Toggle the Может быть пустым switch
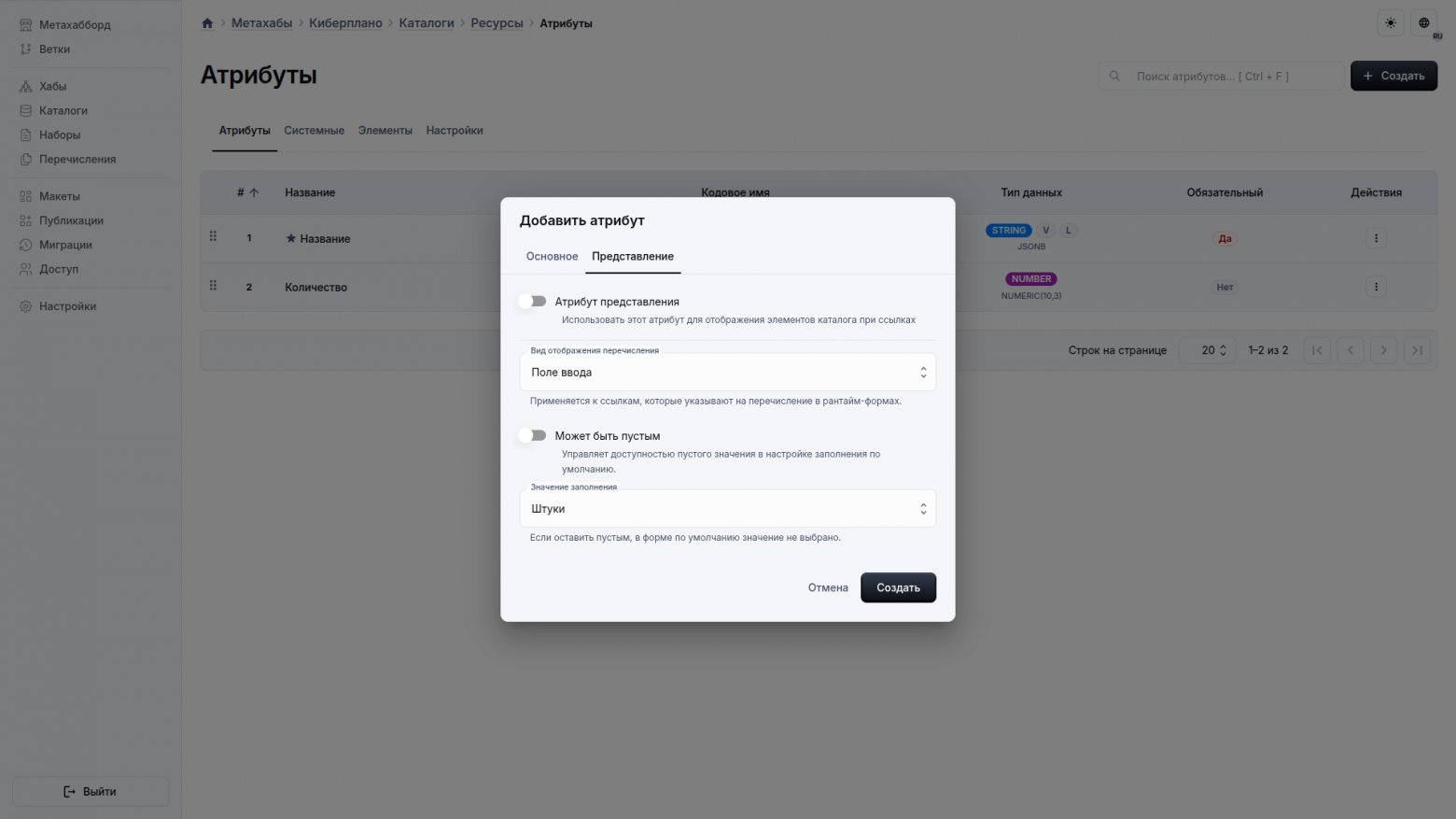Screen dimensions: 1456x819 (x=533, y=436)
